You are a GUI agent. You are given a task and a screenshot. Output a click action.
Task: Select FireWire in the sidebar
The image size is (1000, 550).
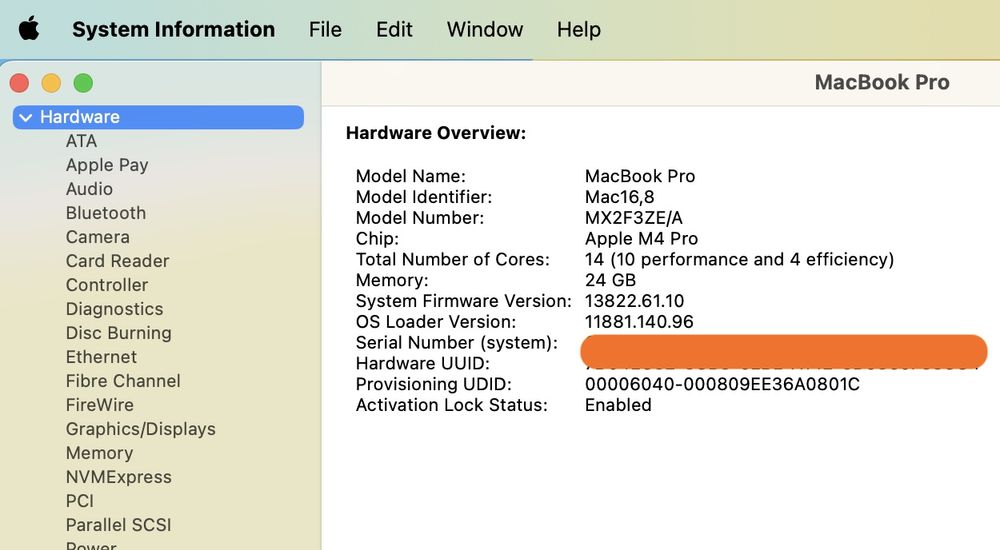(x=99, y=405)
